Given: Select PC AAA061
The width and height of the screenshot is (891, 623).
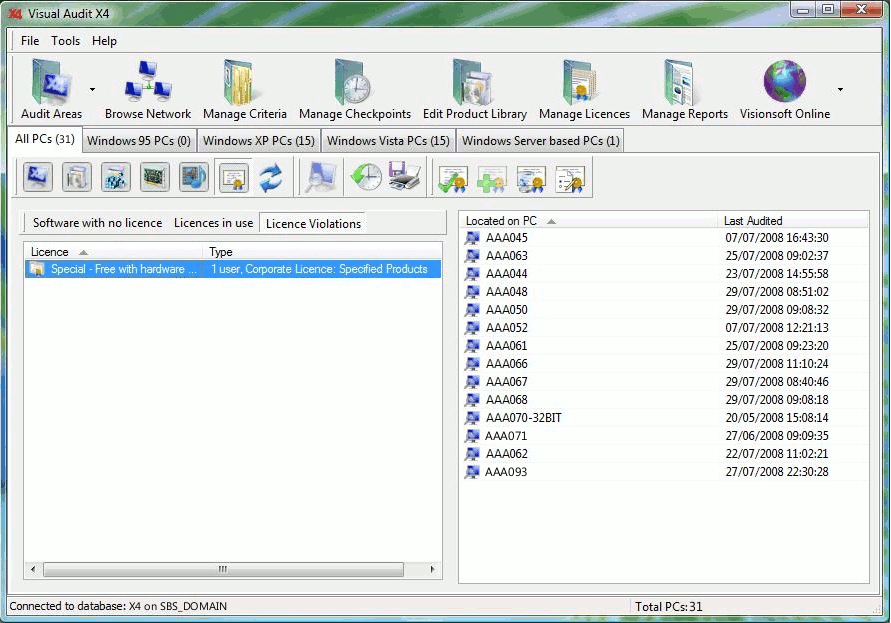Looking at the screenshot, I should [506, 346].
